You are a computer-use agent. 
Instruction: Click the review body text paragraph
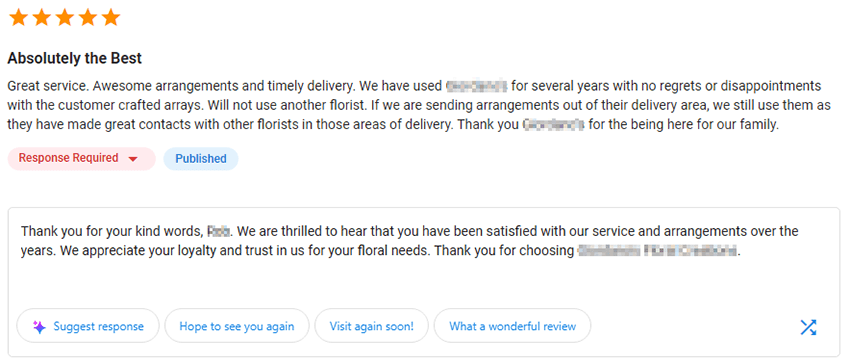point(414,105)
